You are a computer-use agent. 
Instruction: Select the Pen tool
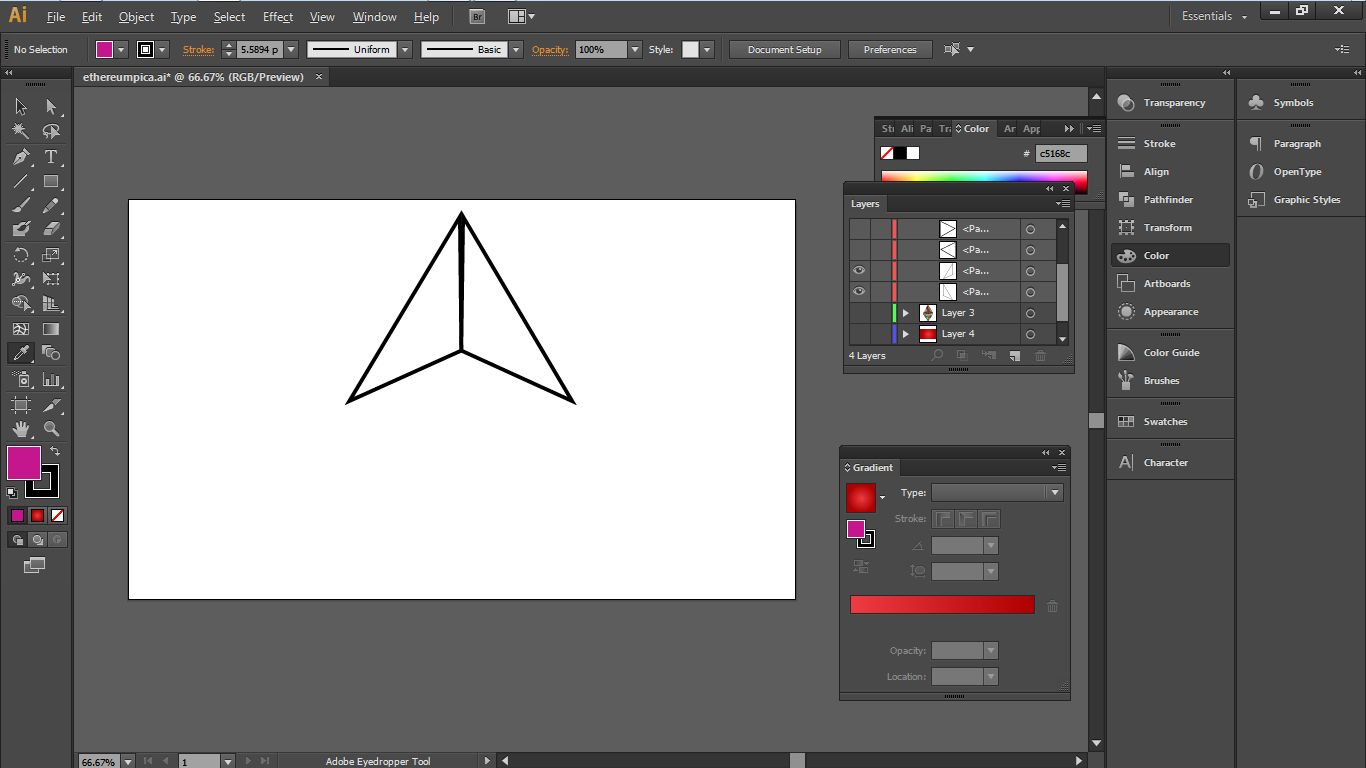[21, 157]
